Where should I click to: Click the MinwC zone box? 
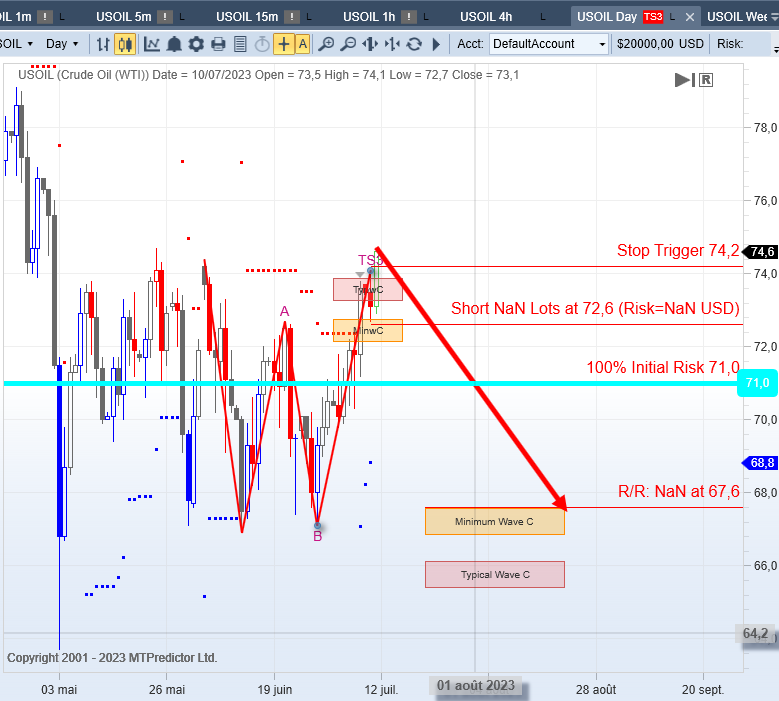click(368, 331)
